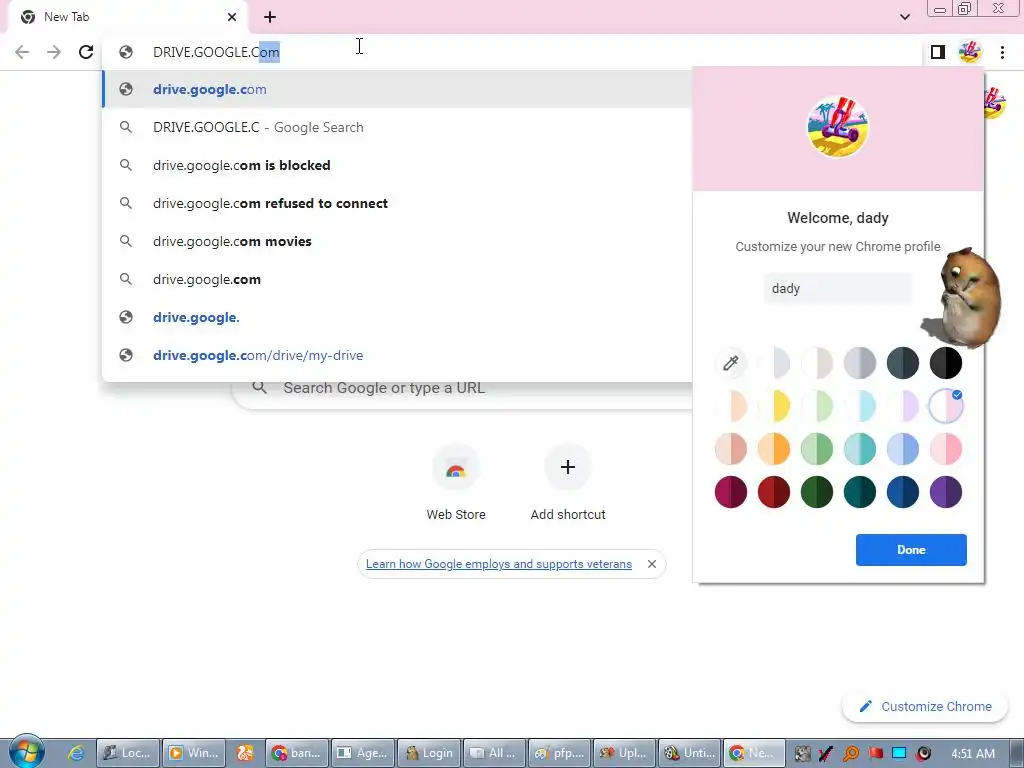Open the Web Store shortcut
Viewport: 1024px width, 768px height.
click(x=456, y=483)
